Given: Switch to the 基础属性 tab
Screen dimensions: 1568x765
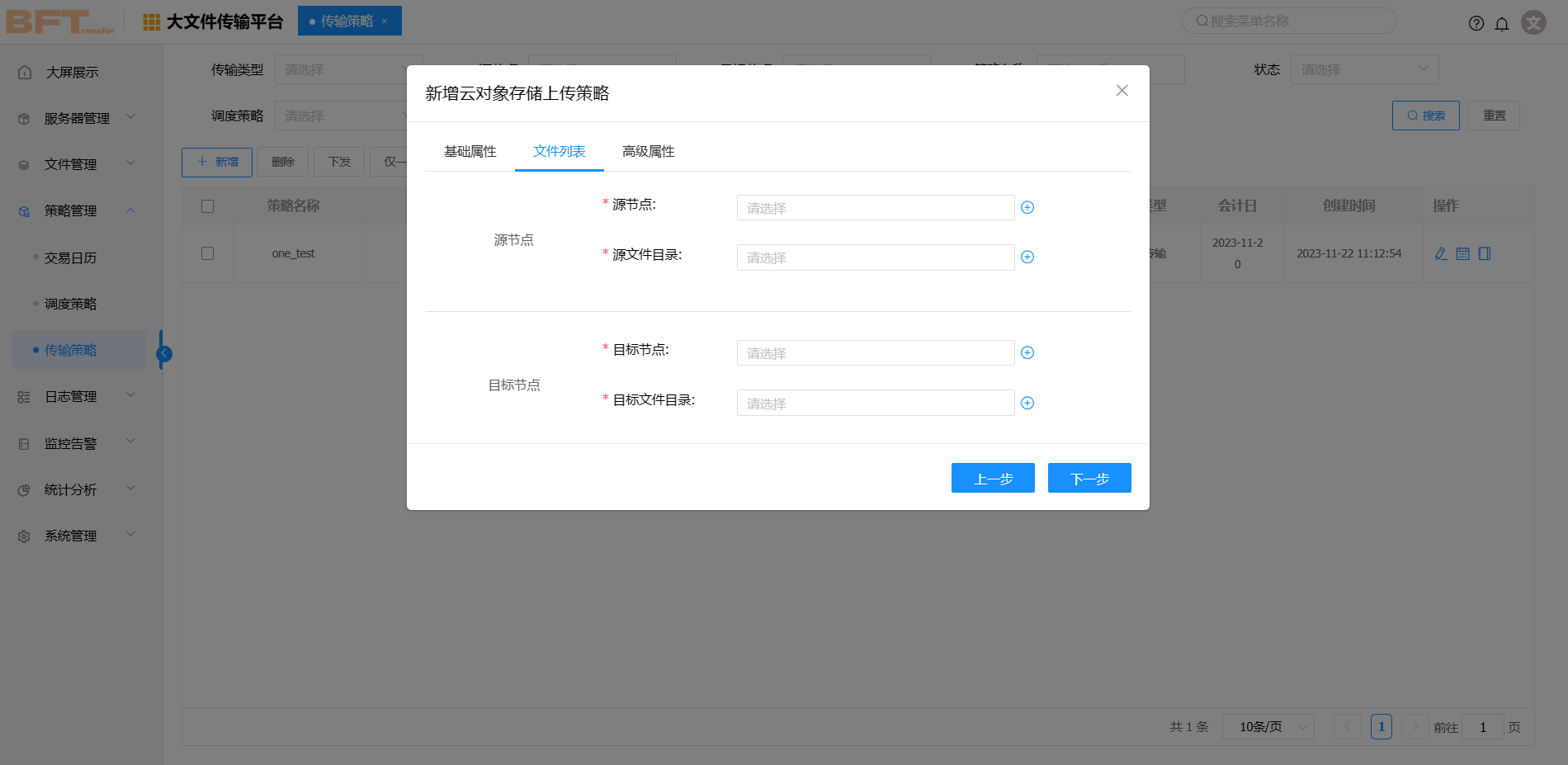Looking at the screenshot, I should point(470,152).
